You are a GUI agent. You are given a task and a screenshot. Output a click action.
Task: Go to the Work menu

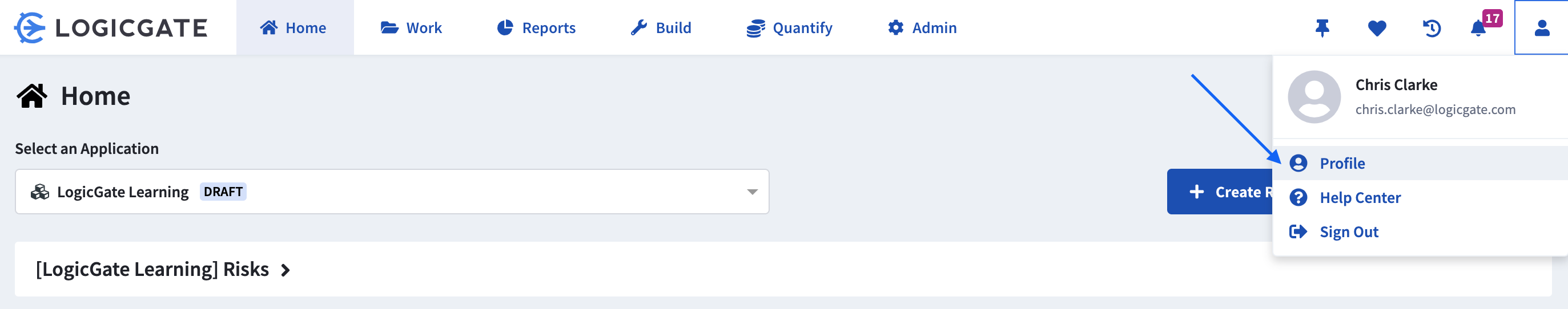(x=412, y=28)
